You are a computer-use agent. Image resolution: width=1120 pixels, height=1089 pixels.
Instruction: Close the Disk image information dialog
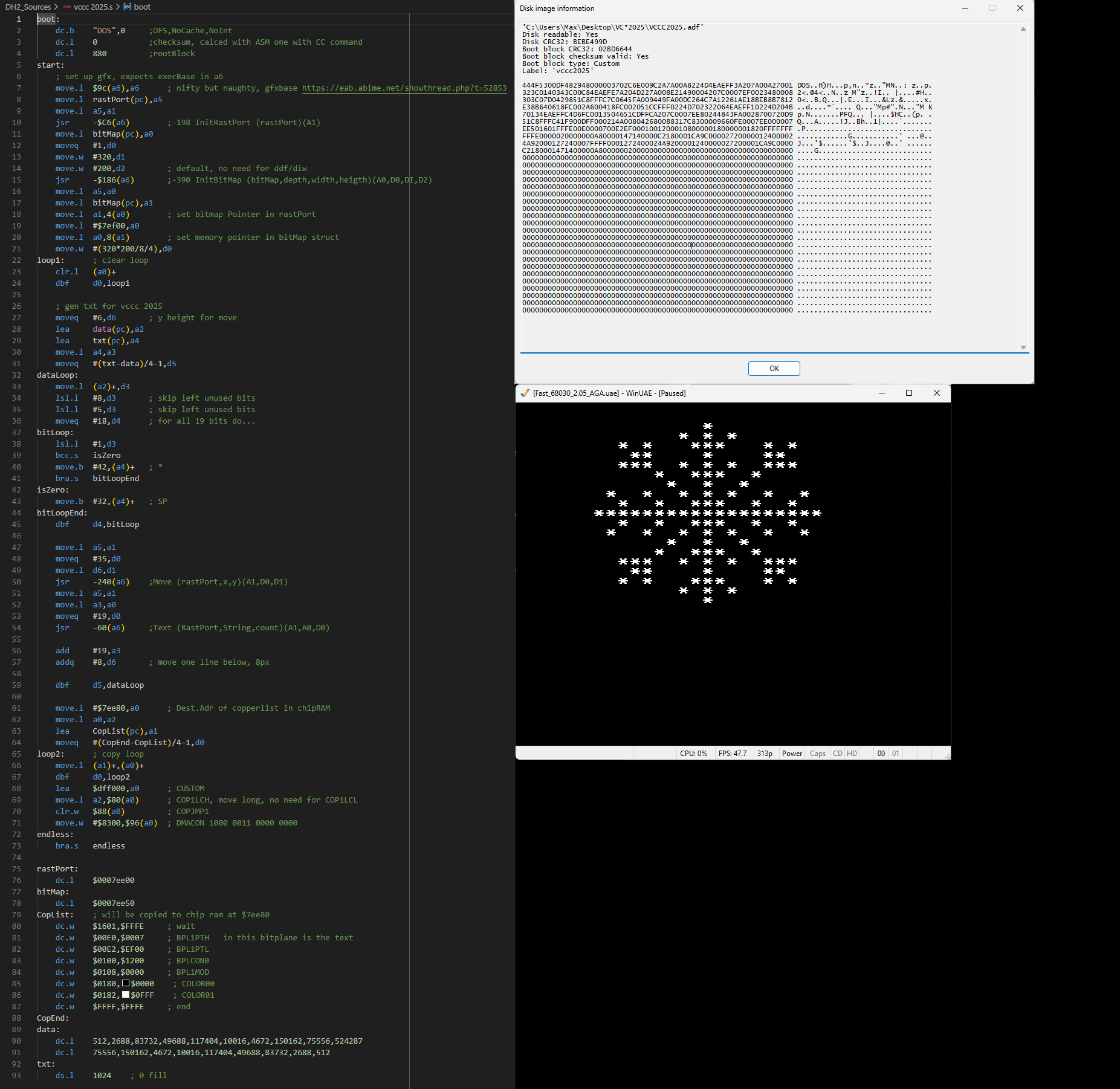[x=1020, y=8]
